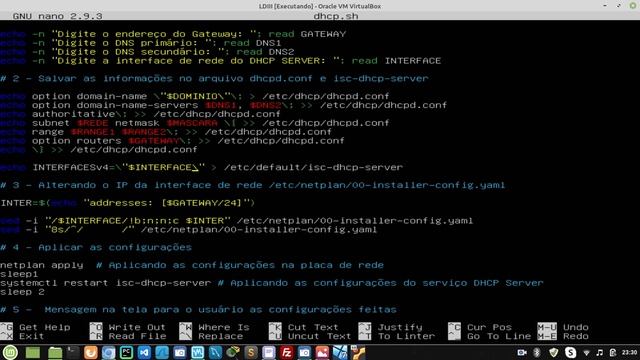Screen dimensions: 640x360
Task: Click the 'INTERFACESv4' line
Action: (202, 167)
